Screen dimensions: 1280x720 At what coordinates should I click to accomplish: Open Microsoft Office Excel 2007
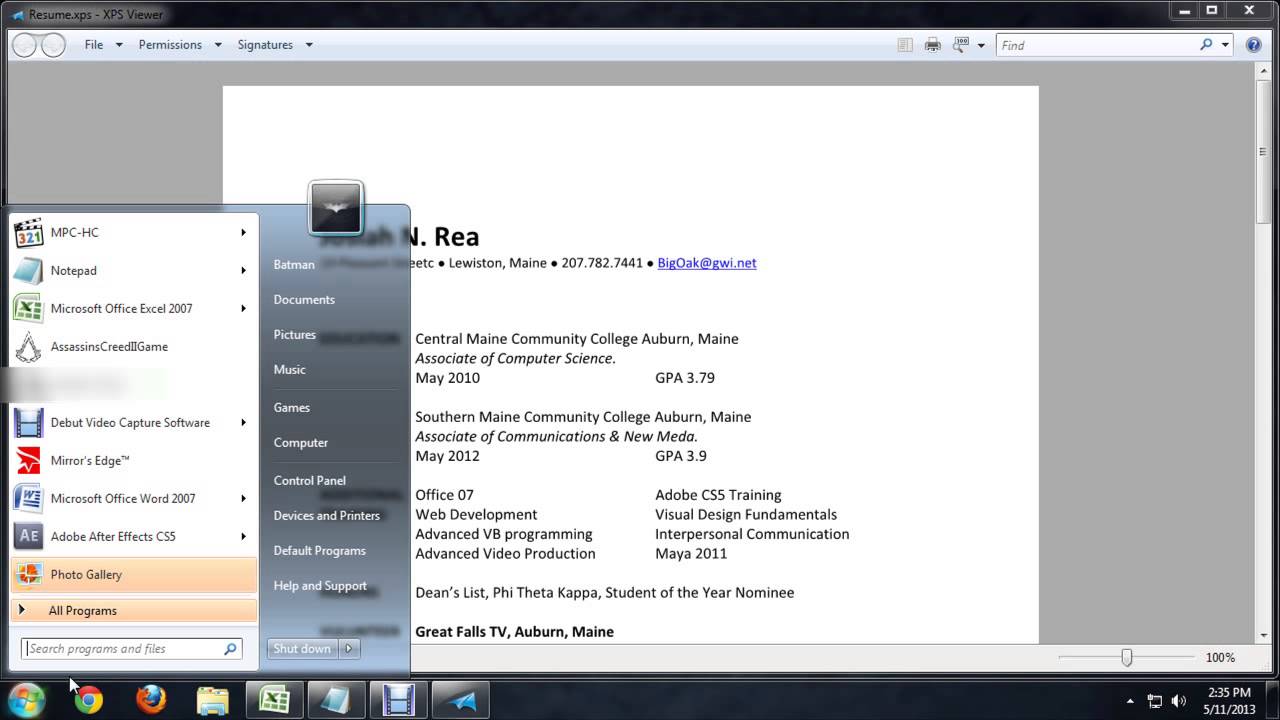click(133, 308)
